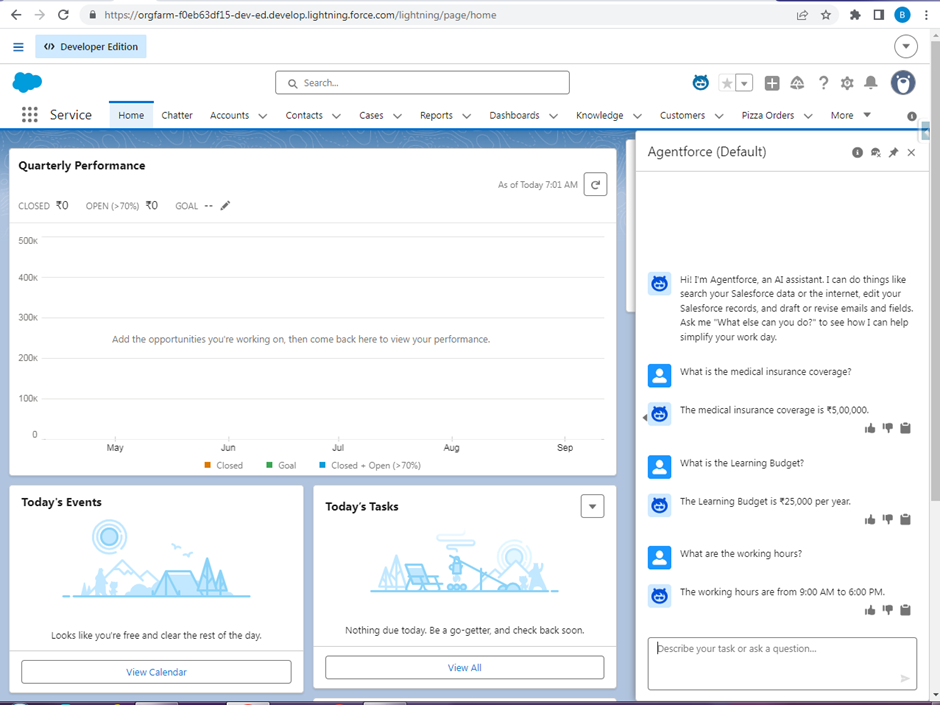The height and width of the screenshot is (705, 940).
Task: Click the Search input field
Action: pos(422,83)
